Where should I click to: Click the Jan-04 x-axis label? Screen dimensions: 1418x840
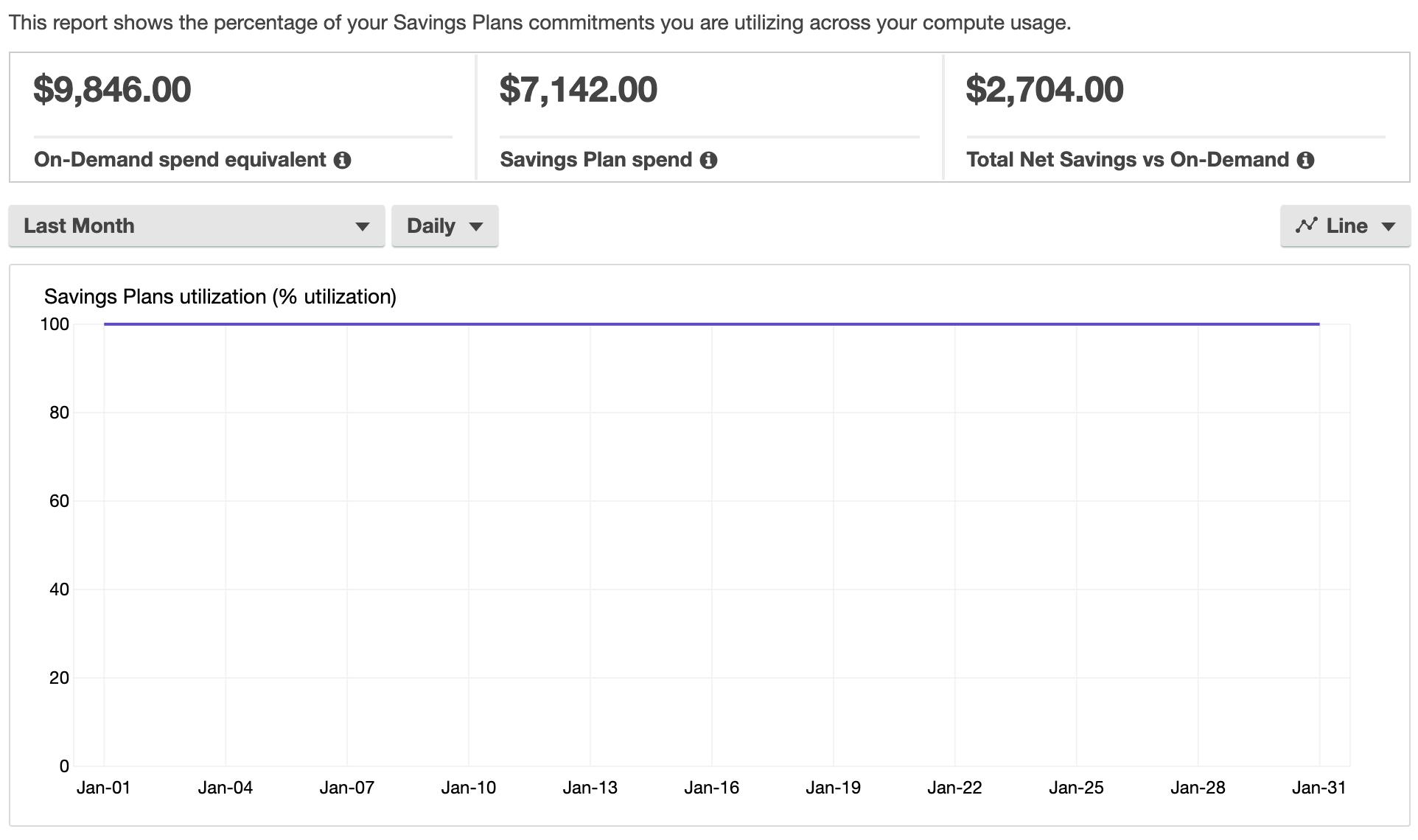point(226,788)
